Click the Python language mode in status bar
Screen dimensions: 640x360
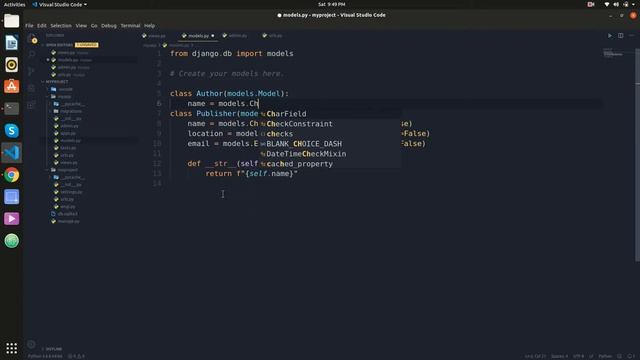pyautogui.click(x=605, y=356)
